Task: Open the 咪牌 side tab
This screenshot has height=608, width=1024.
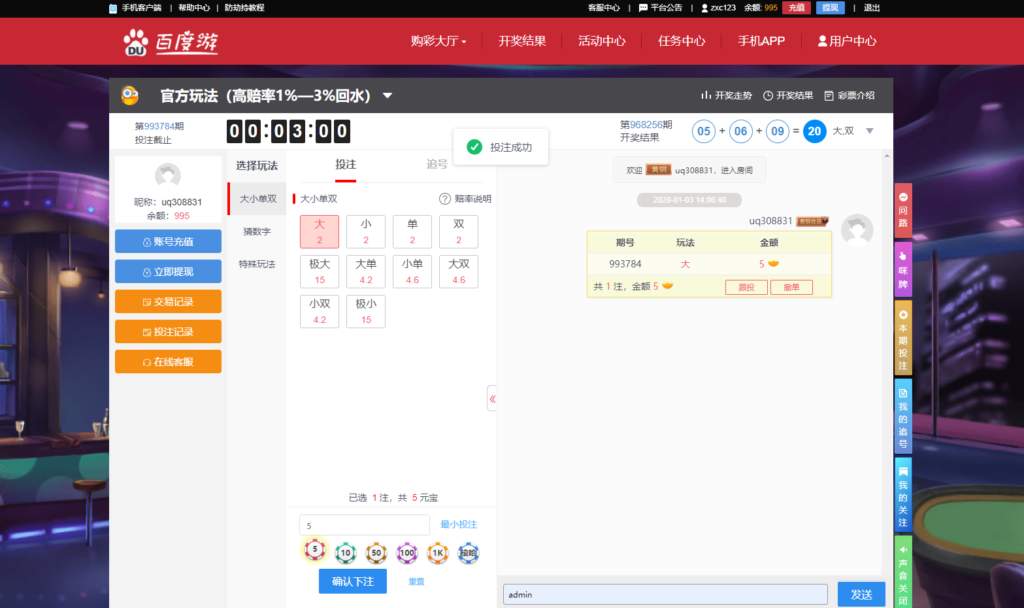Action: click(x=903, y=269)
